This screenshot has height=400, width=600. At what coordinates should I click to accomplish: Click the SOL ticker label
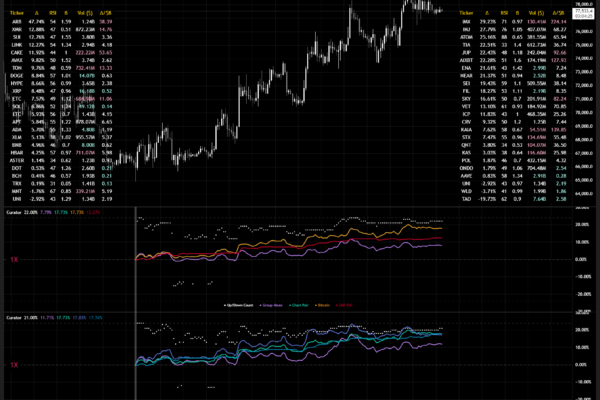pos(17,106)
